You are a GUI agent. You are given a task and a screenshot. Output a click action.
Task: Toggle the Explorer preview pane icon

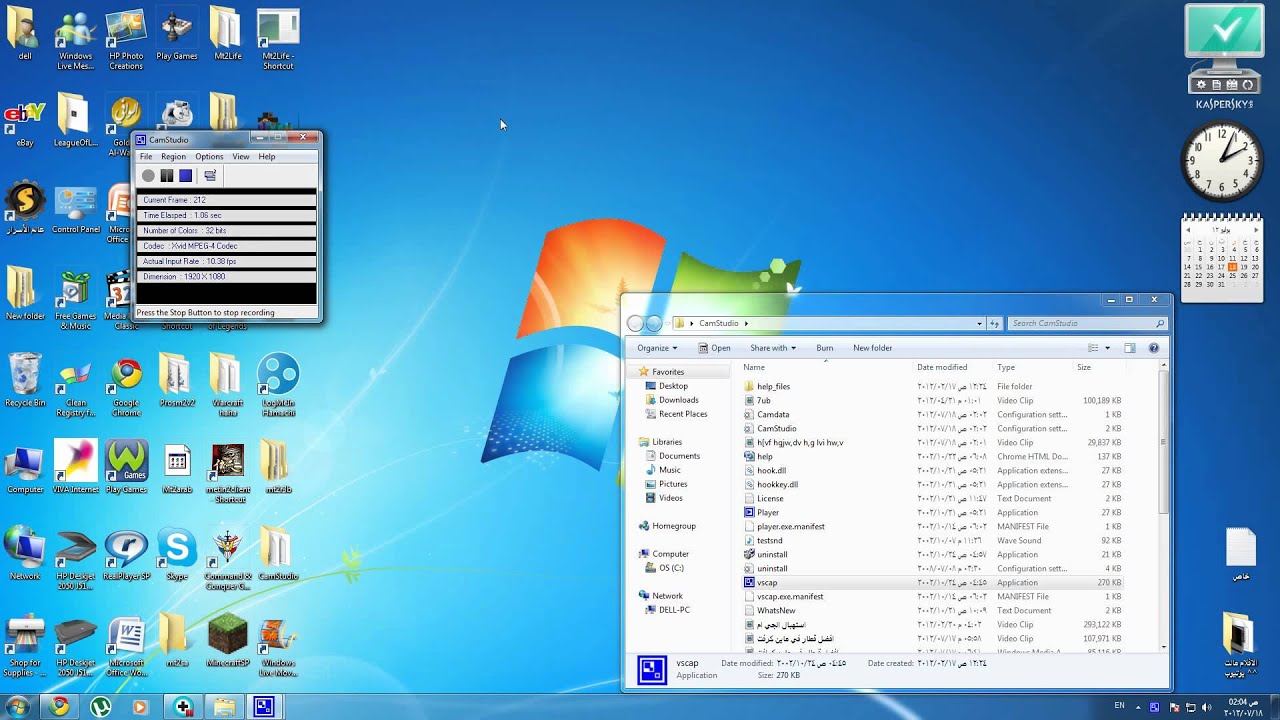(x=1130, y=348)
